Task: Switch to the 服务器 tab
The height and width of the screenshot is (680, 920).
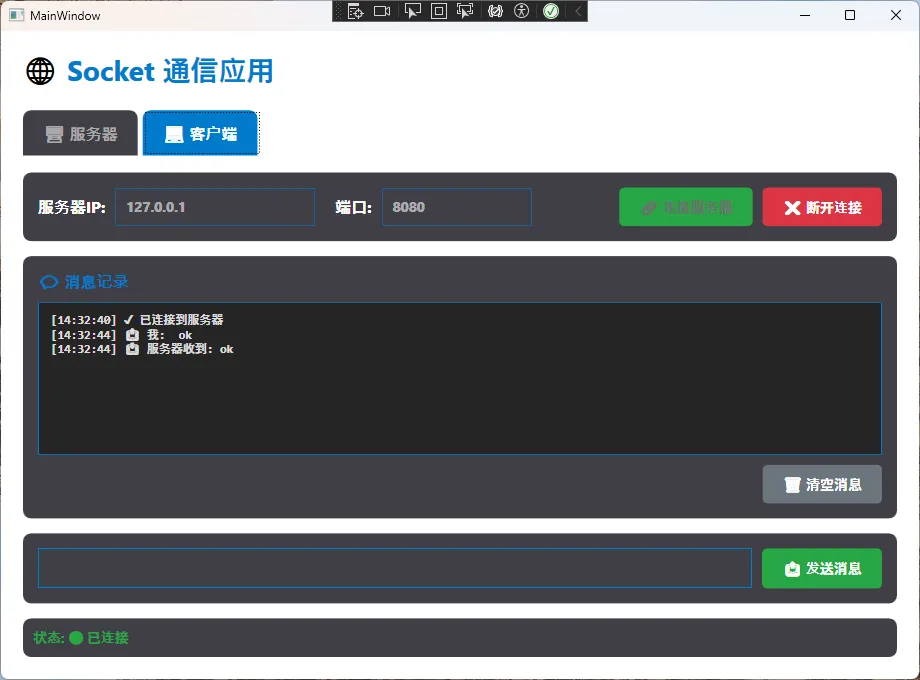Action: tap(81, 134)
